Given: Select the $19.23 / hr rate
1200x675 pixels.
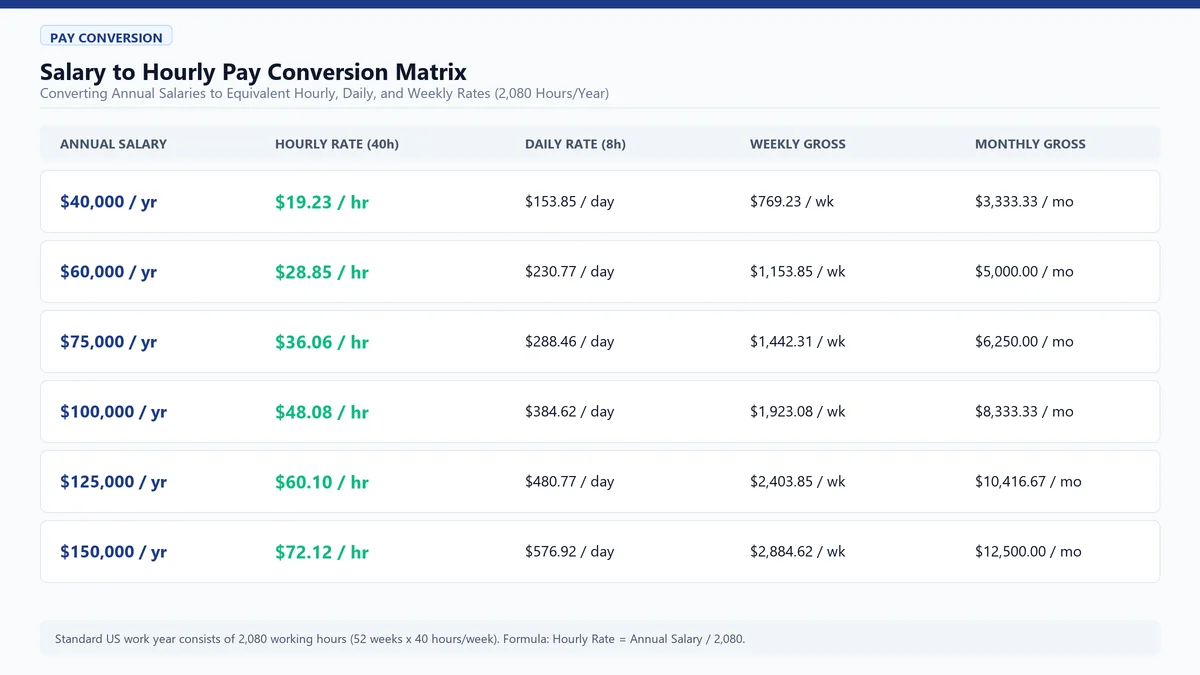Looking at the screenshot, I should point(322,202).
